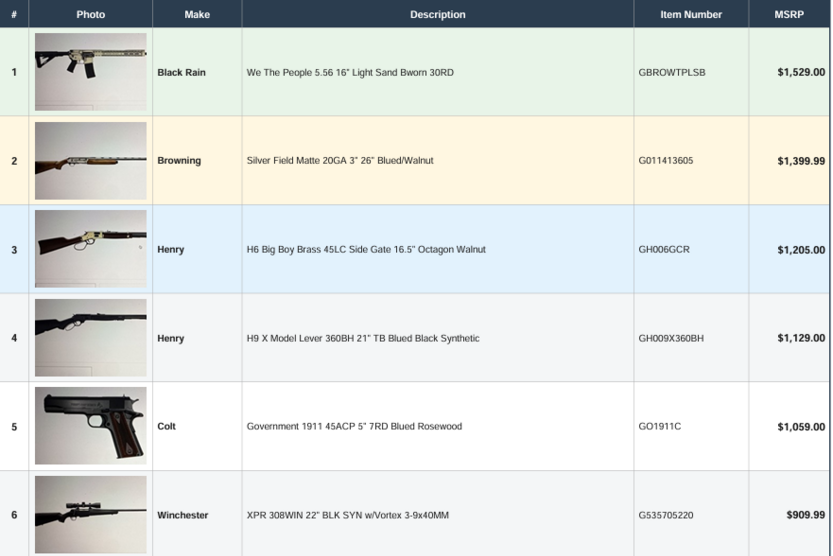
Task: Click description 'H6 Big Boy Brass 45LC Side Gate'
Action: (366, 249)
